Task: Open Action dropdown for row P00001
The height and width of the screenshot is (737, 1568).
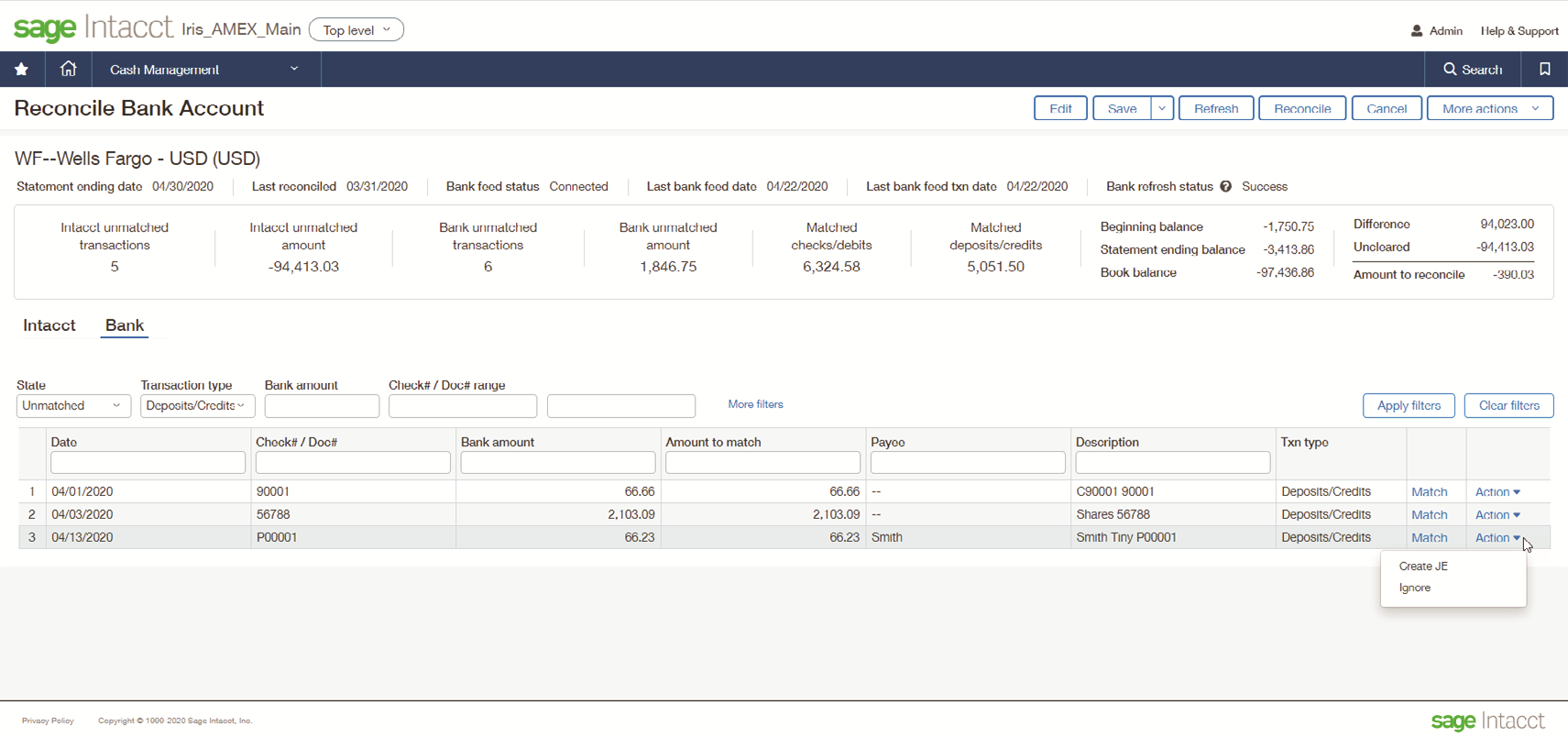Action: click(1497, 537)
